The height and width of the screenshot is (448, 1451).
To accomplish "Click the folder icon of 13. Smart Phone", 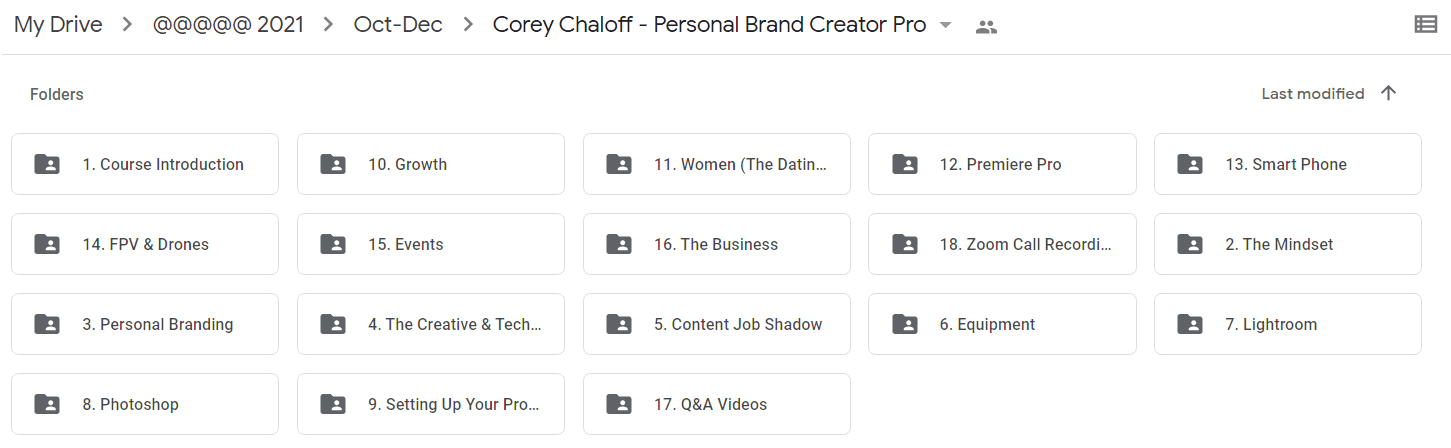I will click(1189, 164).
